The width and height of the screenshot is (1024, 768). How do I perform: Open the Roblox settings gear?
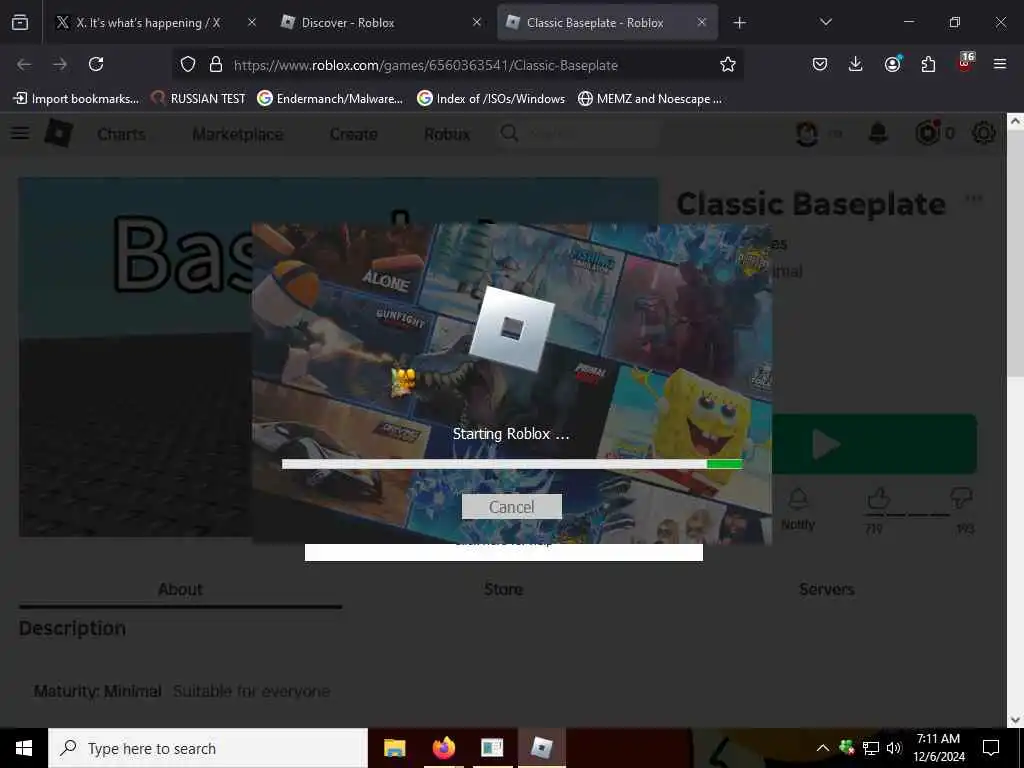tap(984, 133)
